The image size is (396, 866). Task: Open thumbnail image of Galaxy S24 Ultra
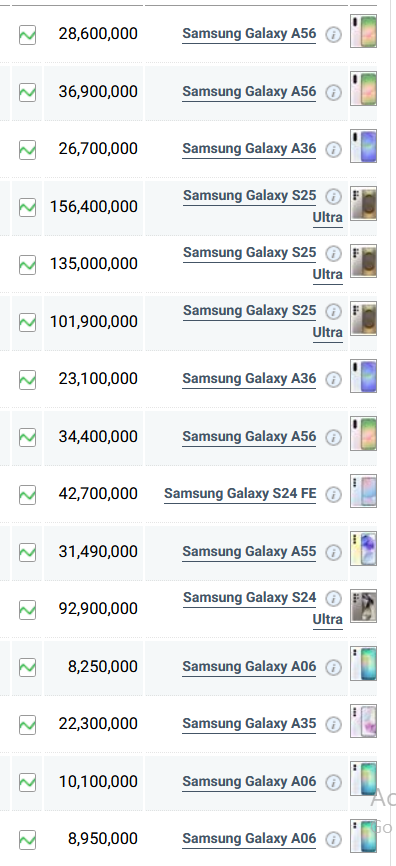363,606
